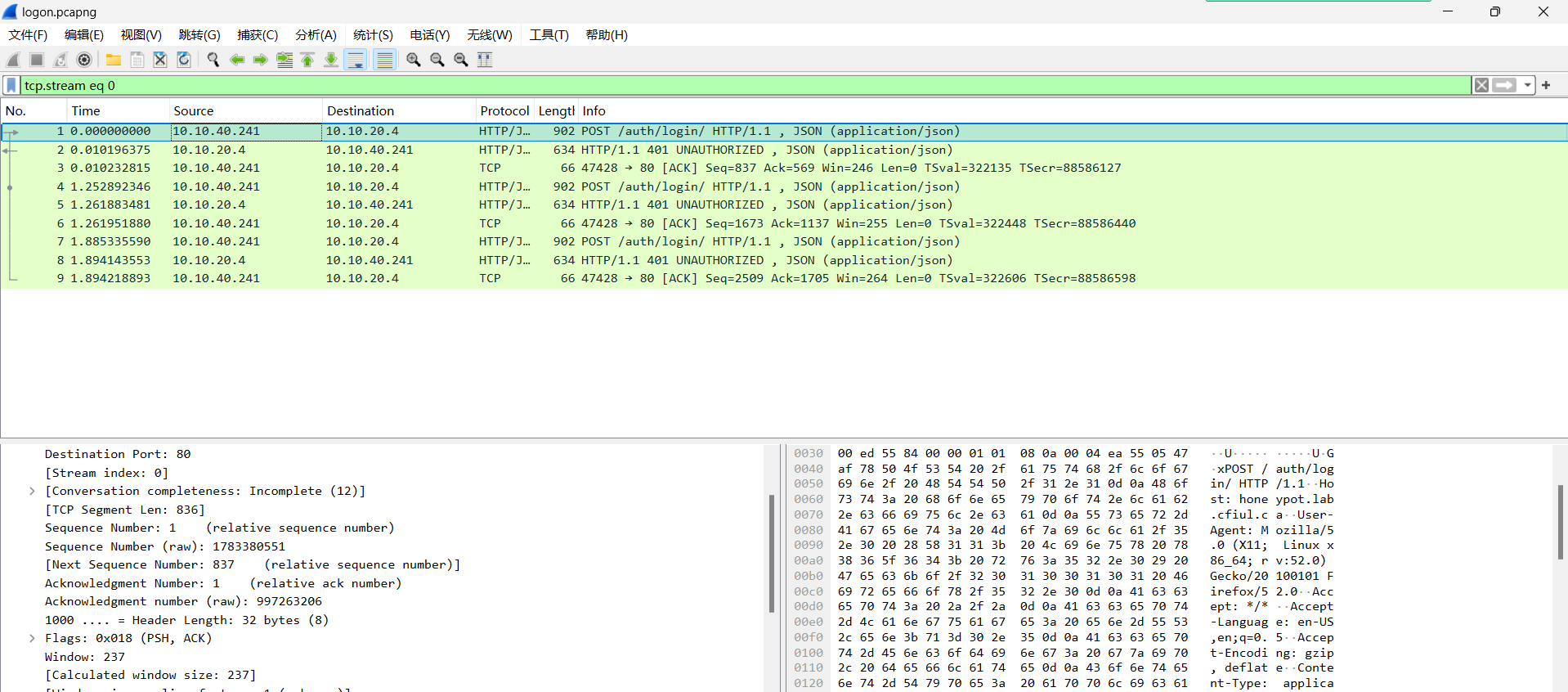The image size is (1568, 692).
Task: Reload the capture file icon
Action: (x=184, y=60)
